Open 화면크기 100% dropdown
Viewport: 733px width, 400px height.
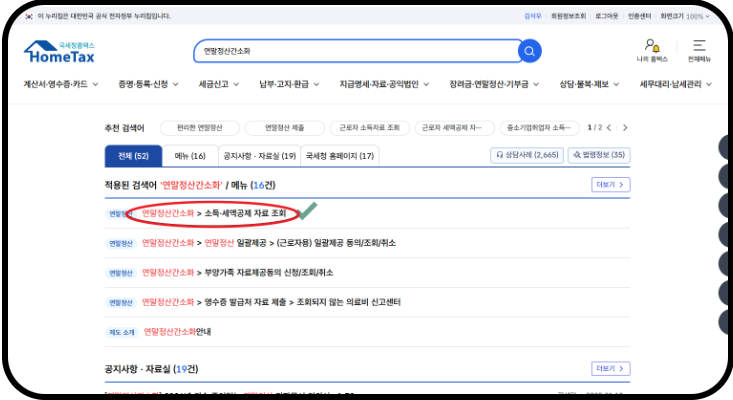click(x=685, y=16)
